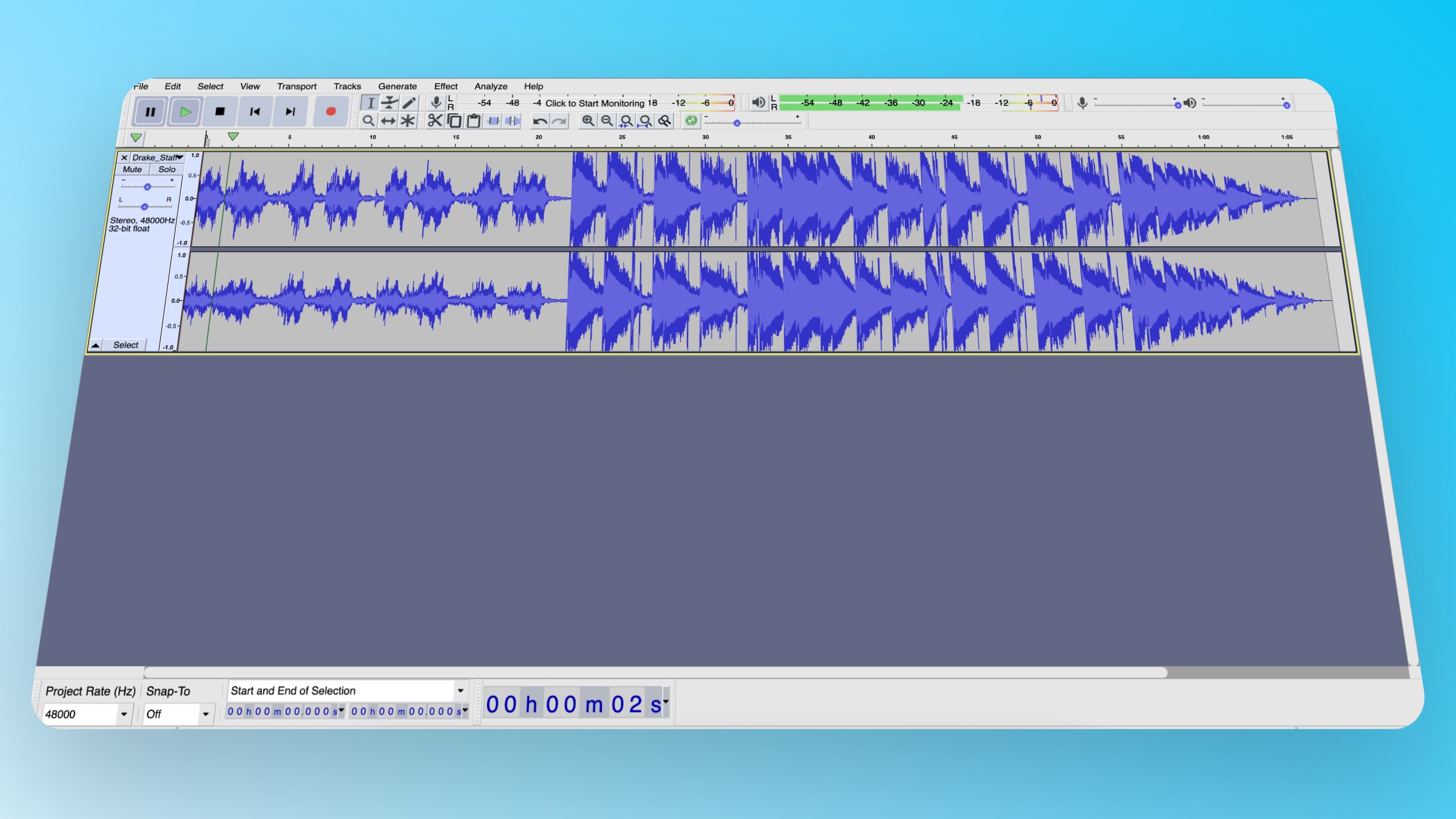This screenshot has width=1456, height=819.
Task: Solo the Drake_Staff track
Action: [x=167, y=169]
